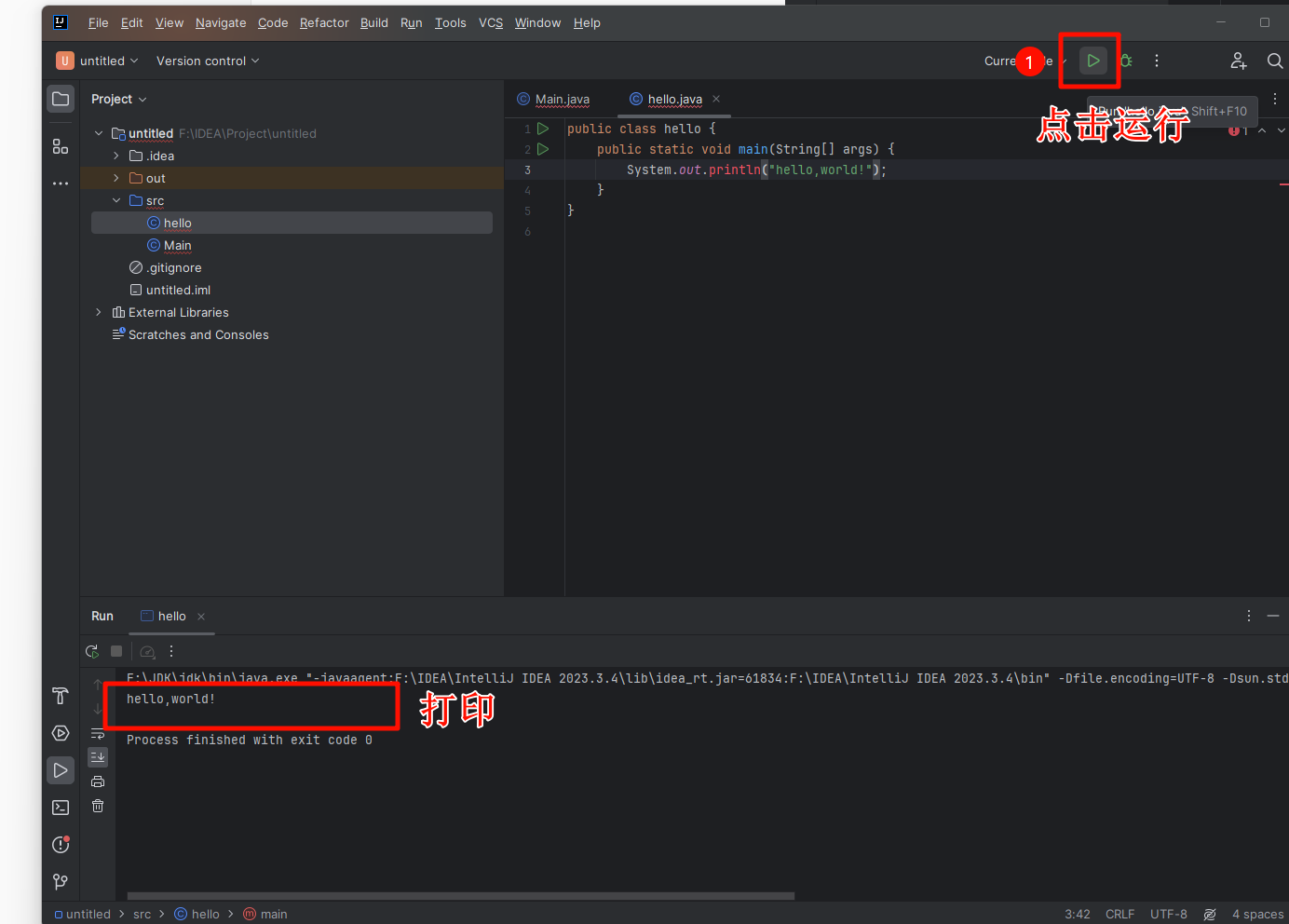Expand the .idea folder

pyautogui.click(x=116, y=156)
